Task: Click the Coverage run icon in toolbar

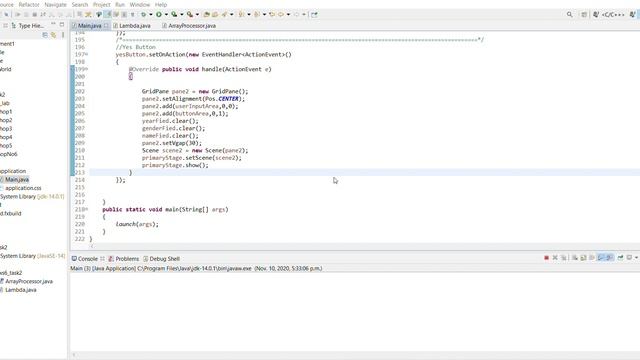Action: click(x=174, y=14)
